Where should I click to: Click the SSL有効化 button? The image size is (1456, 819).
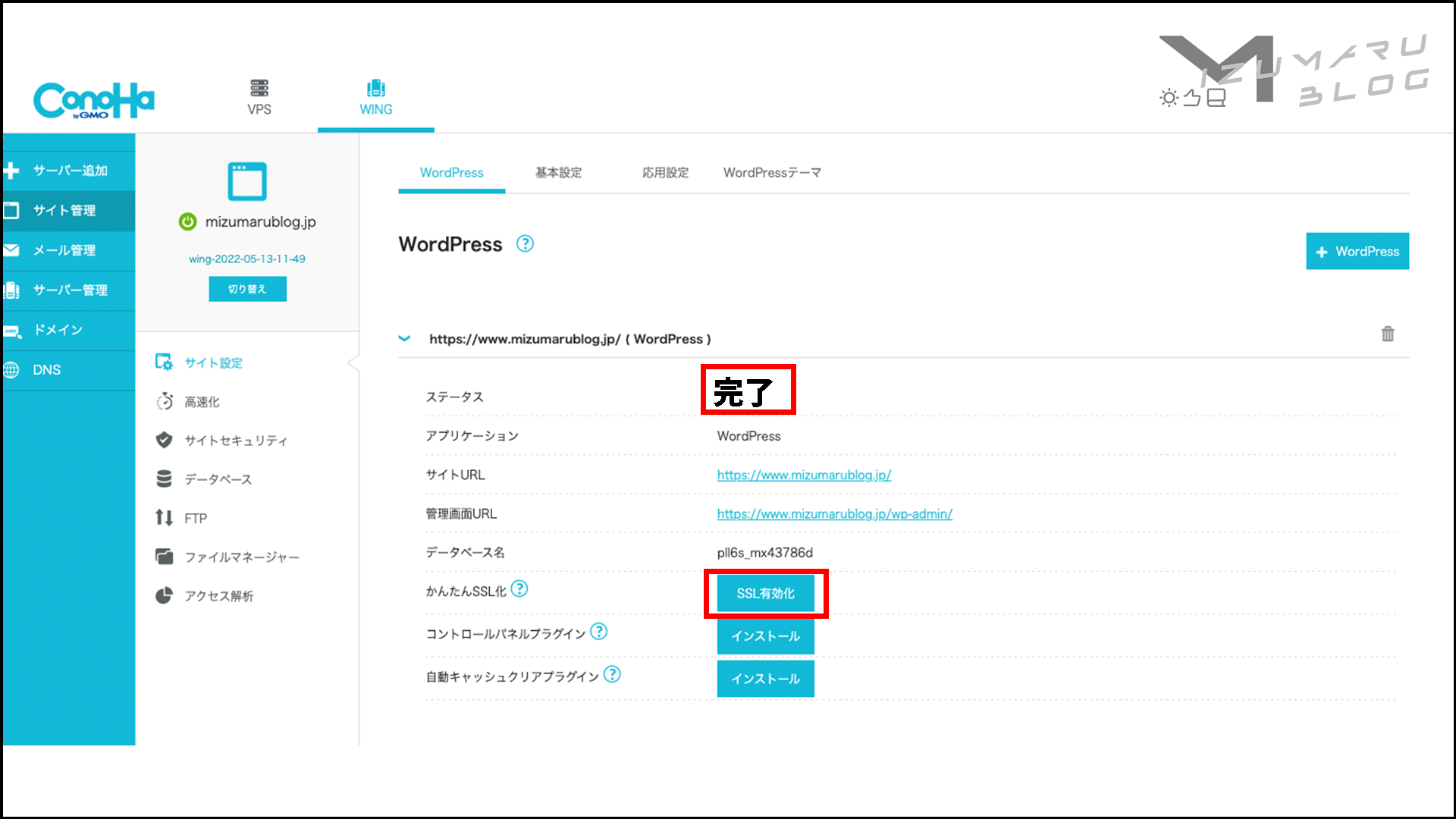pyautogui.click(x=766, y=594)
